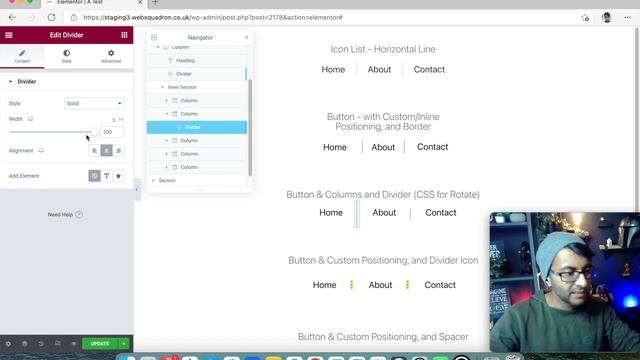Choose the star Icon for Add Element
The image size is (640, 360).
pyautogui.click(x=118, y=176)
